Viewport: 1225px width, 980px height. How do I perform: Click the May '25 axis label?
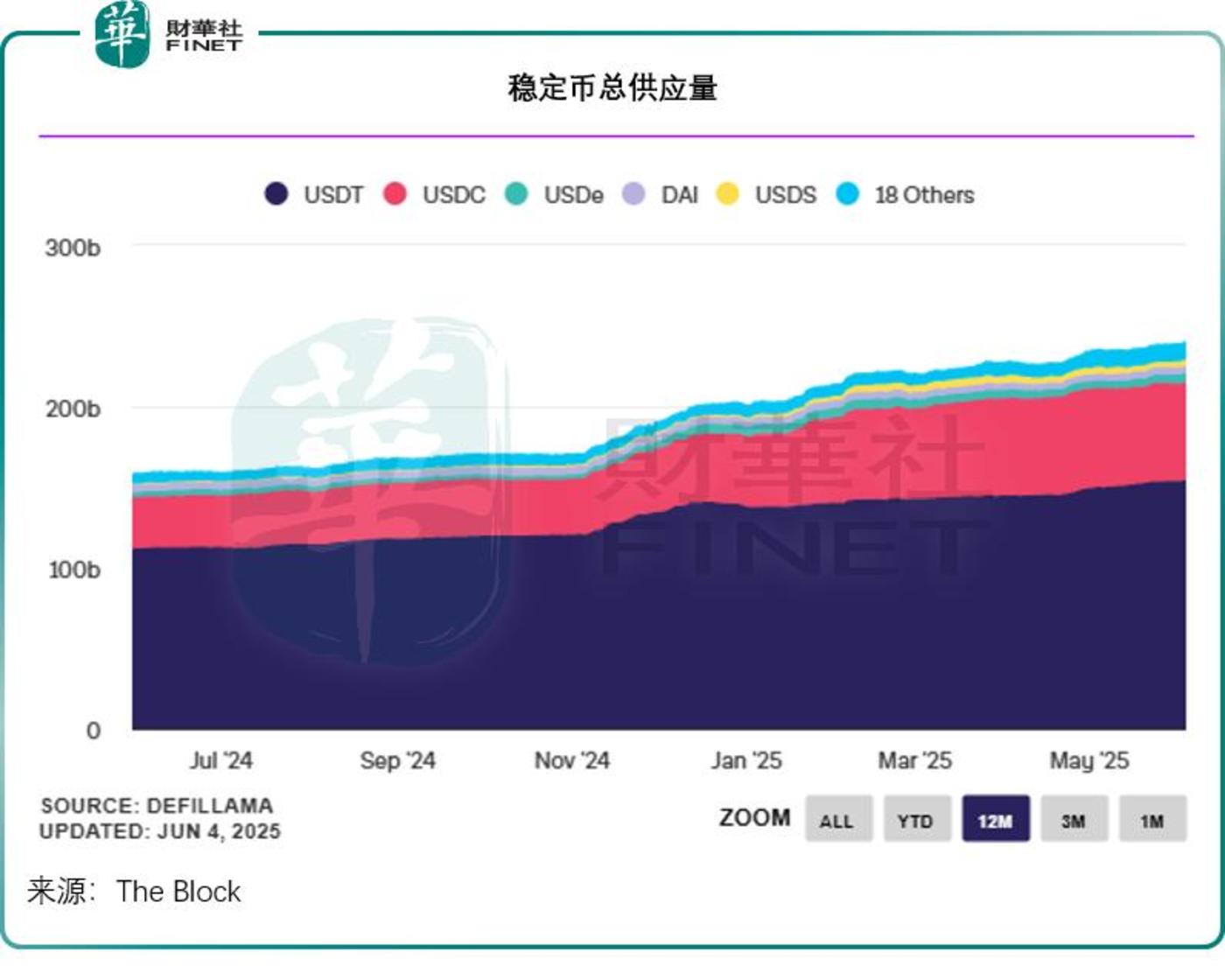tap(1088, 760)
